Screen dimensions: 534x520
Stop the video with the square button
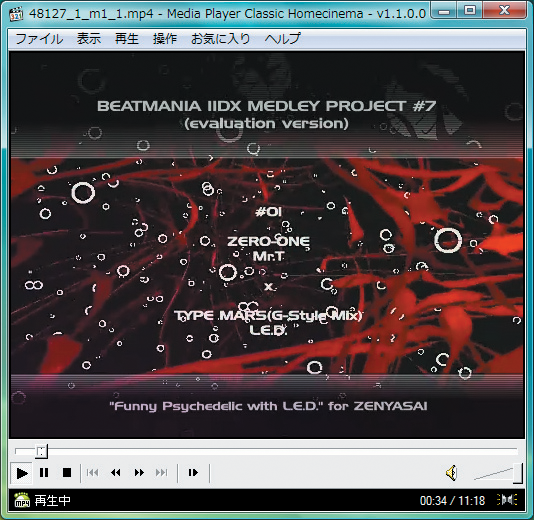pyautogui.click(x=67, y=473)
